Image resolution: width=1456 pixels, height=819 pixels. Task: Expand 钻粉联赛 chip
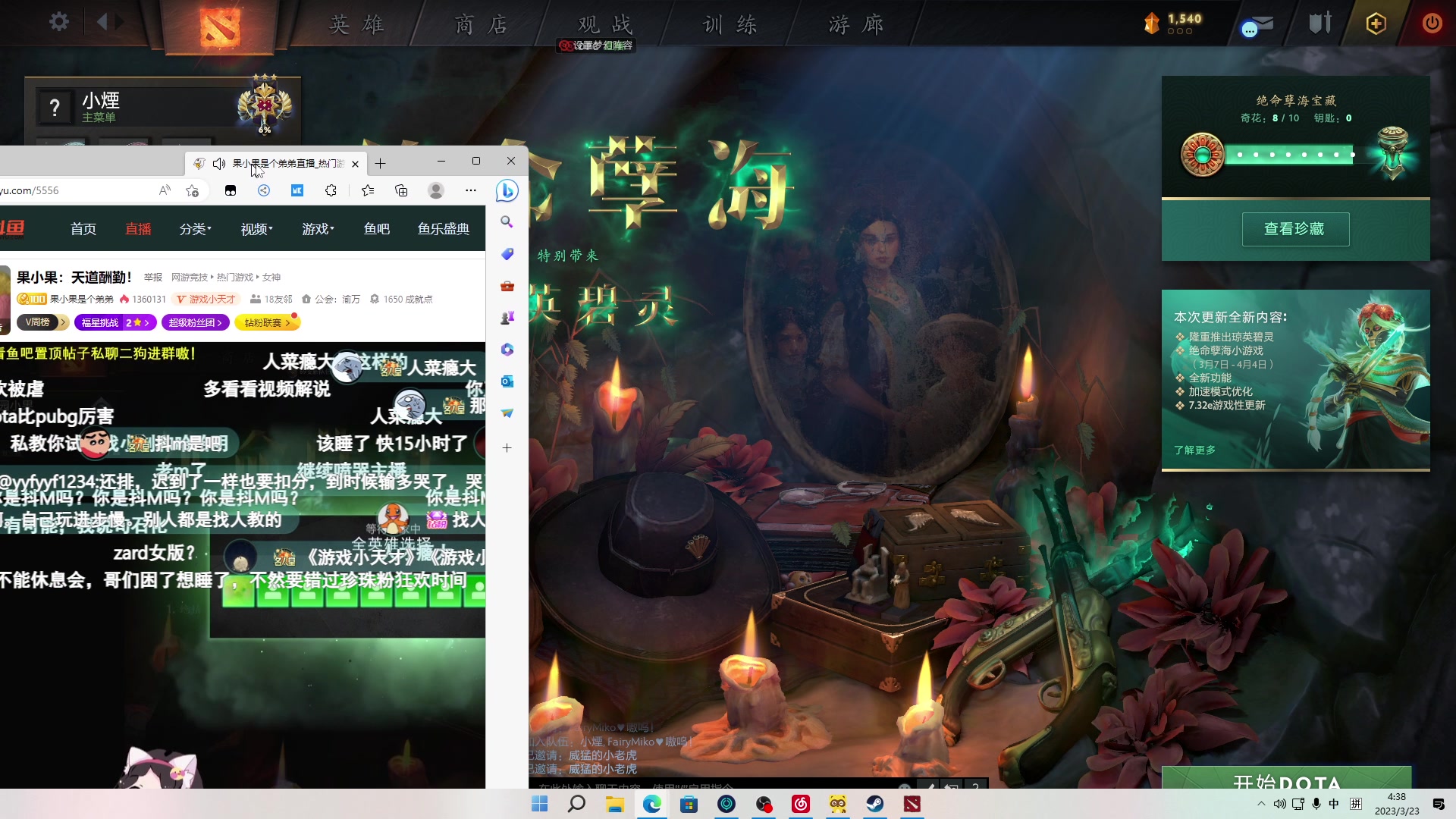[x=267, y=322]
